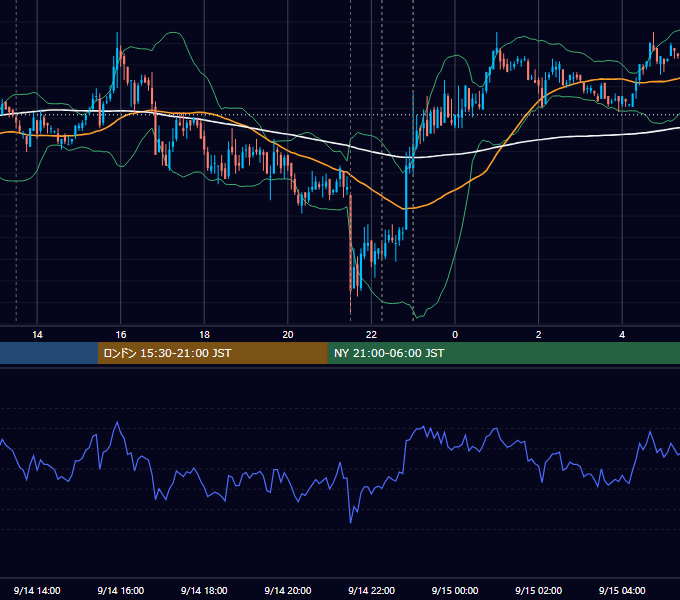
Task: Click the 9/14 14:00 time label
Action: 37,590
